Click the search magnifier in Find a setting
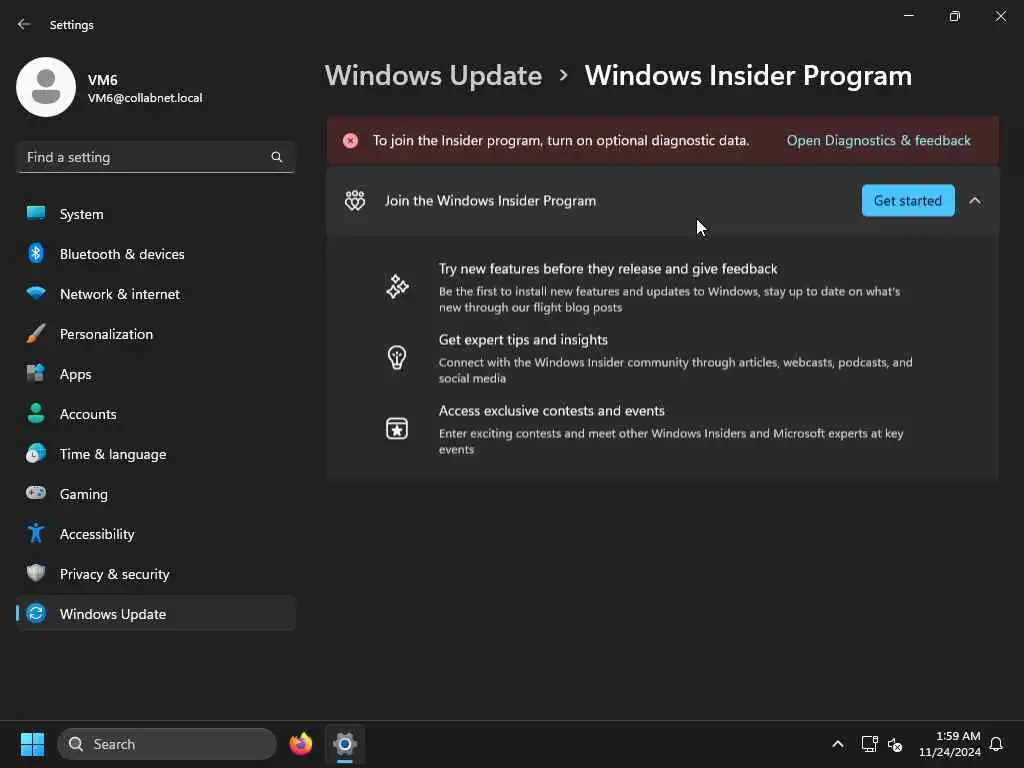1024x768 pixels. click(276, 157)
